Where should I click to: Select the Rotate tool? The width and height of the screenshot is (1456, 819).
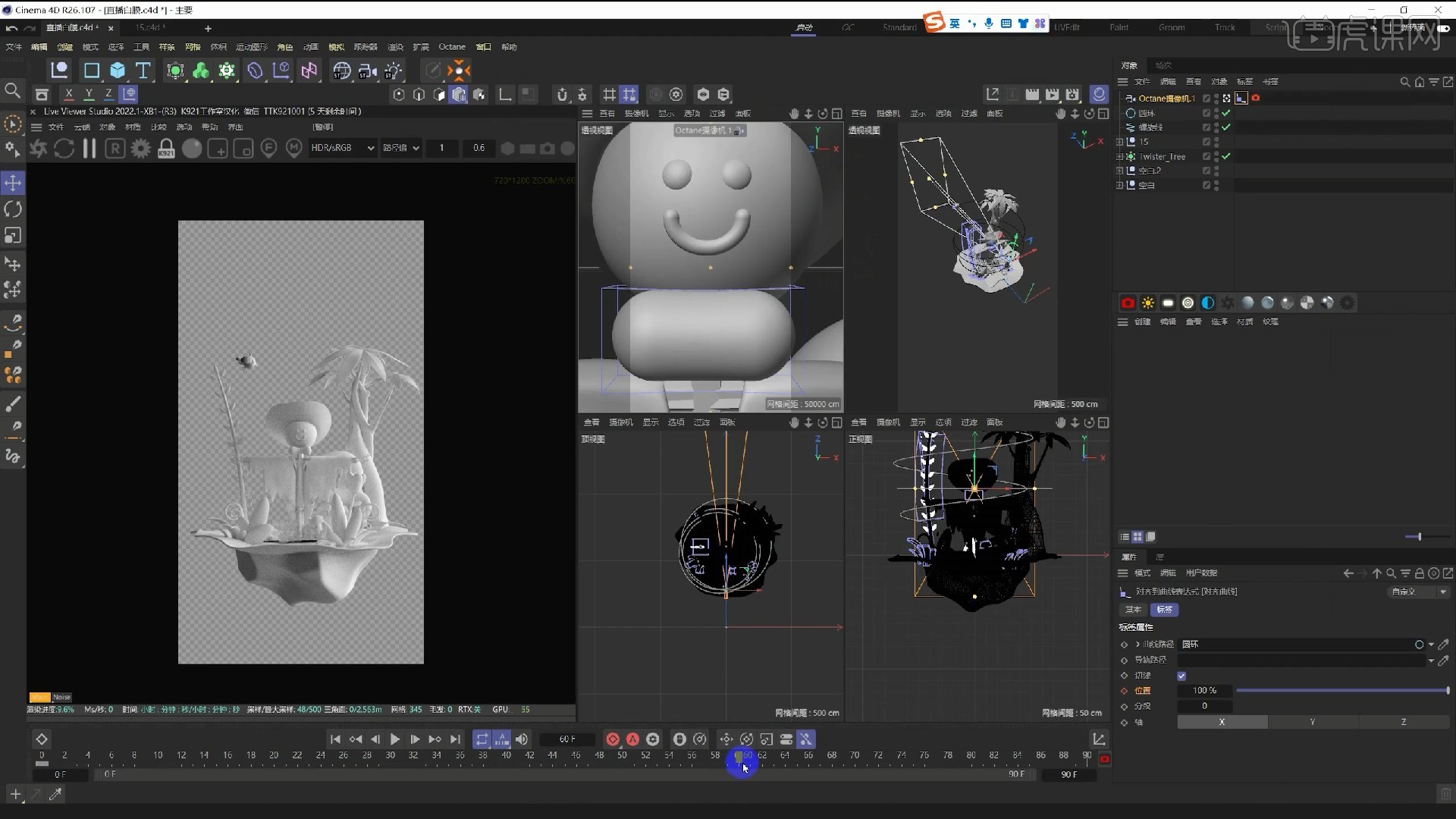coord(12,209)
